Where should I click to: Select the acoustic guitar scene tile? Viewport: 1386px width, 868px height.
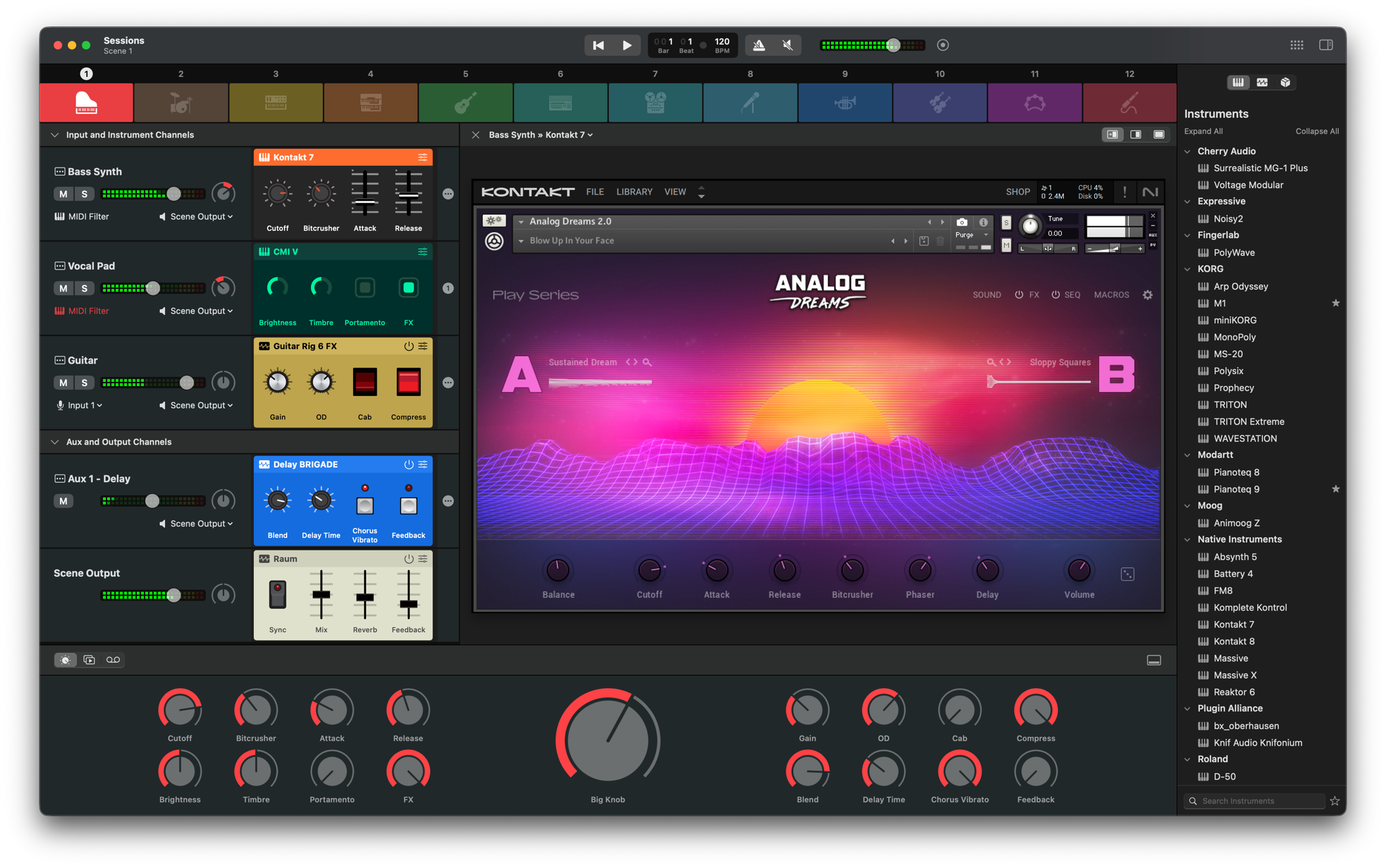click(466, 103)
